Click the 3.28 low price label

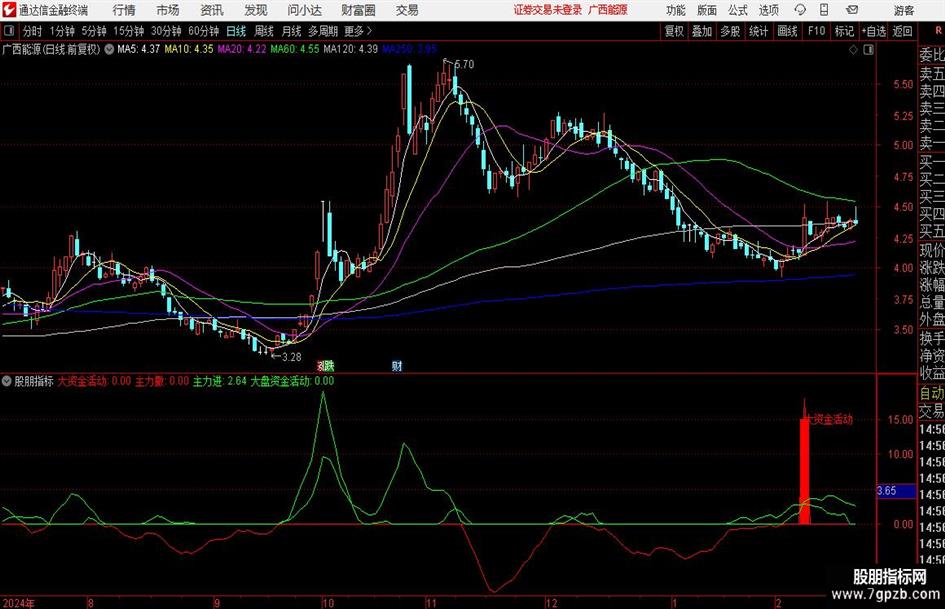point(292,357)
